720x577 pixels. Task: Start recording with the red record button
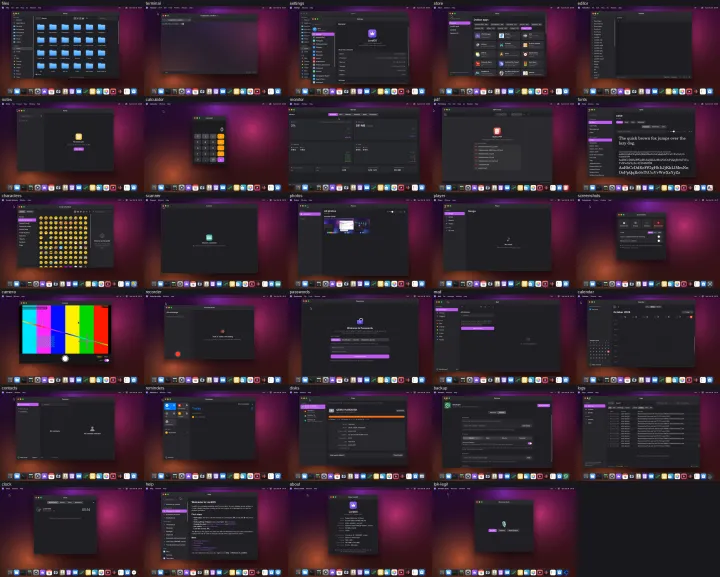point(178,354)
